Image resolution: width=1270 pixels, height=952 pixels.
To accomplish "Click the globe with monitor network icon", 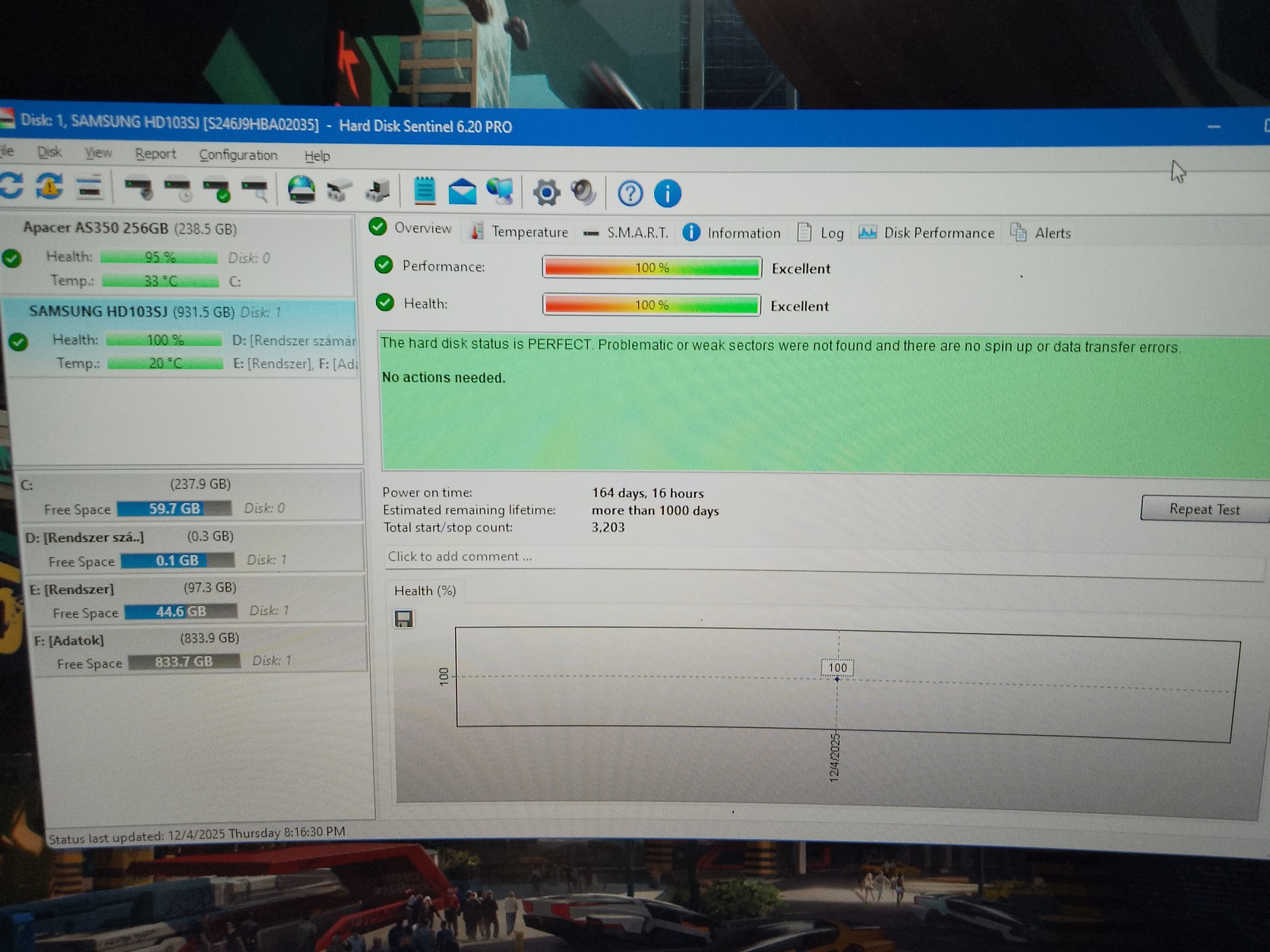I will [x=501, y=192].
